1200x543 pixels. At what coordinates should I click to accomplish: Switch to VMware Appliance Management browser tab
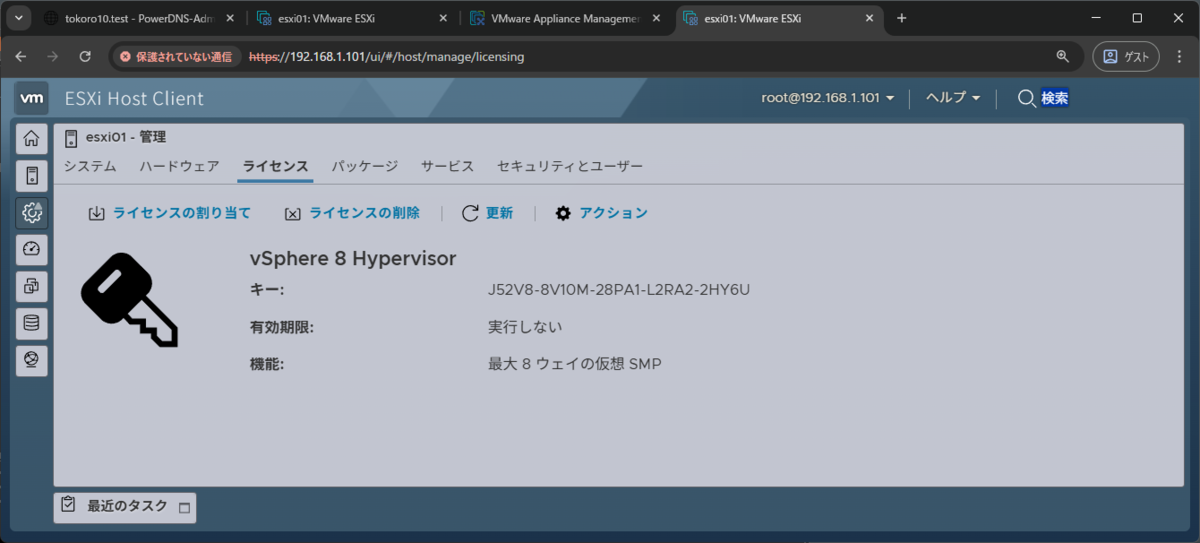tap(566, 18)
